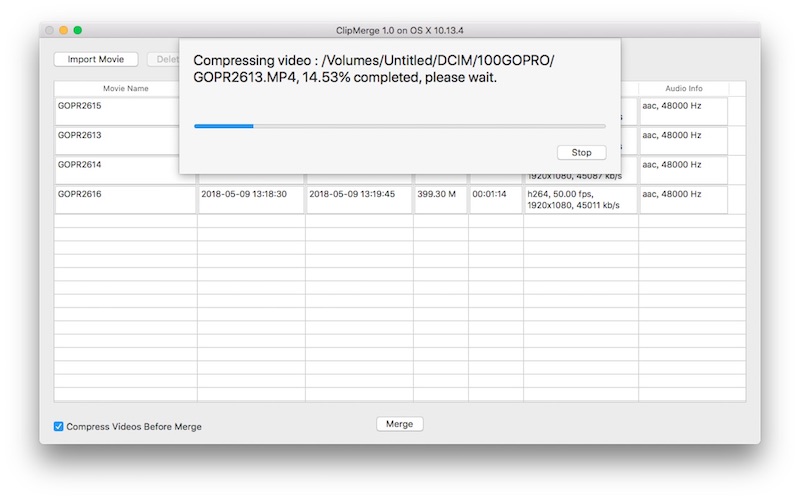This screenshot has width=800, height=500.
Task: Minimize the ClipMerge window with yellow button
Action: click(63, 30)
